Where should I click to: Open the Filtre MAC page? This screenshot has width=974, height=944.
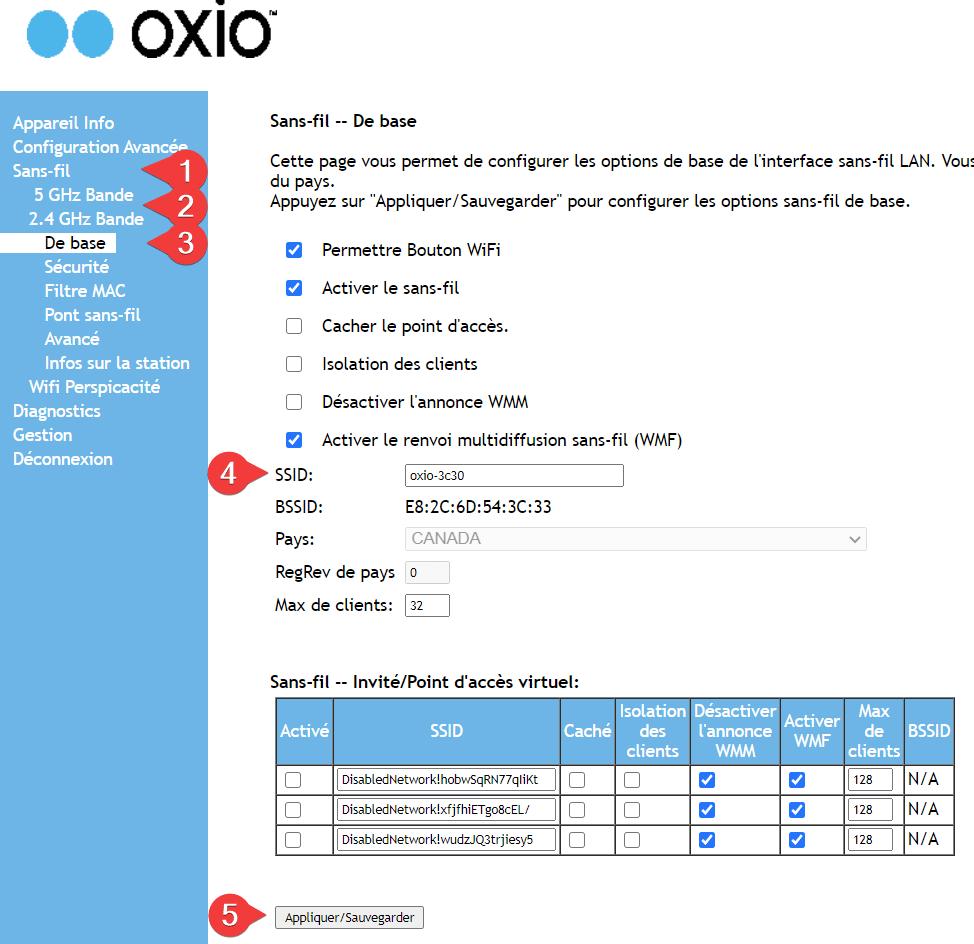click(85, 291)
